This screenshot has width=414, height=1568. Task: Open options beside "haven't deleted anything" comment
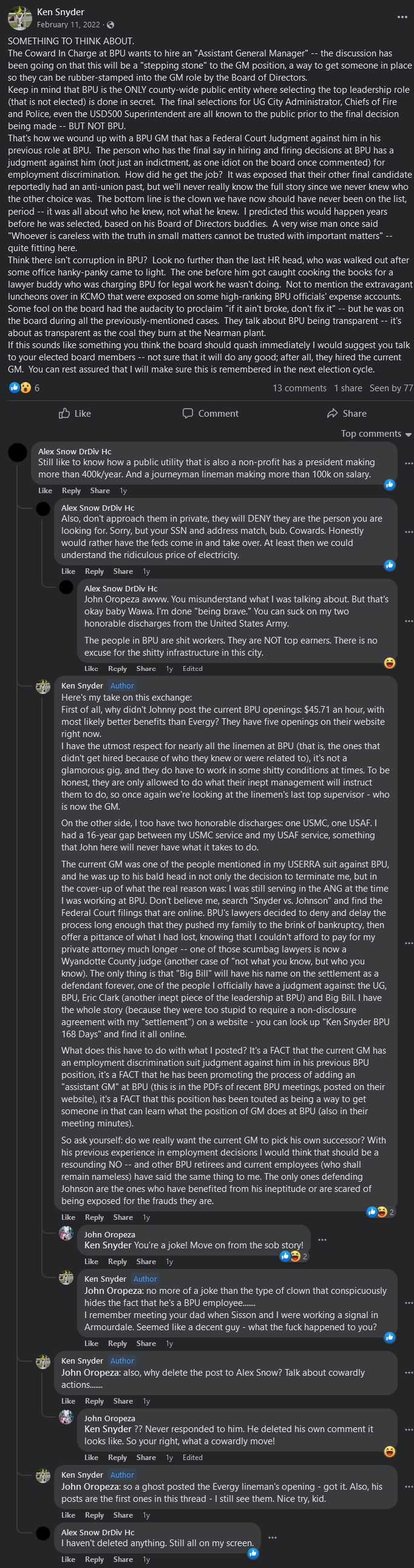click(x=272, y=1537)
